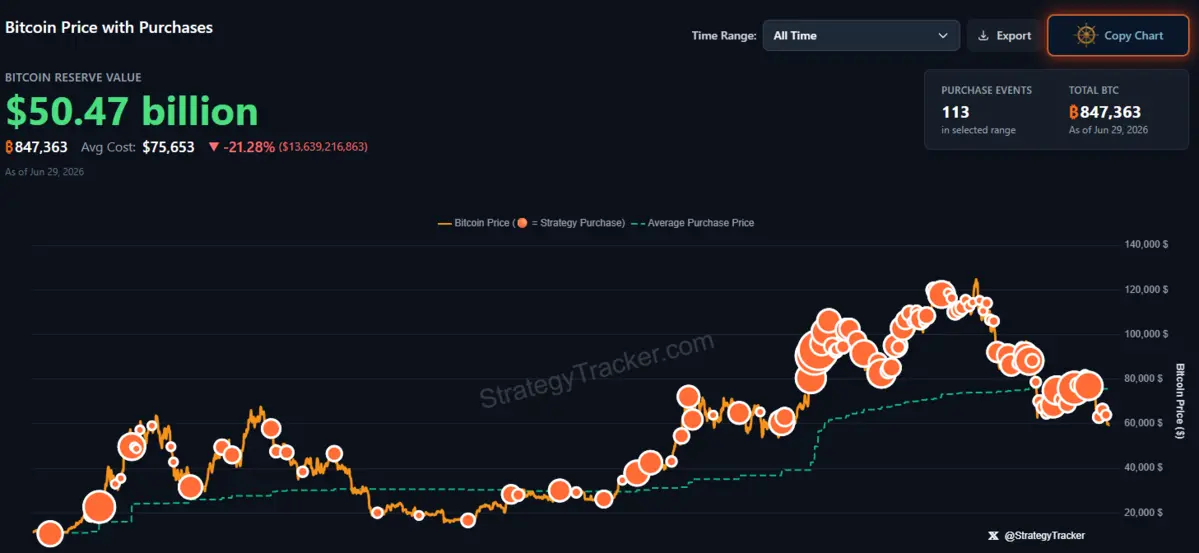
Task: Click the chevron arrow in Time Range selector
Action: [x=943, y=35]
